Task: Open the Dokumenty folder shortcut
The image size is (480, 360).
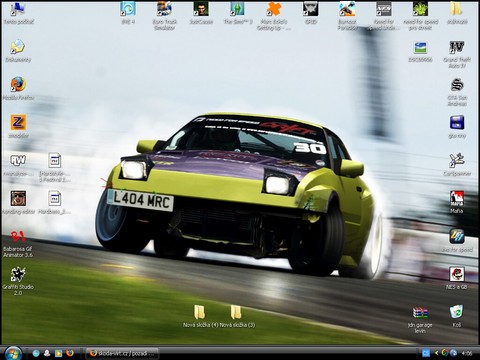Action: (x=18, y=47)
